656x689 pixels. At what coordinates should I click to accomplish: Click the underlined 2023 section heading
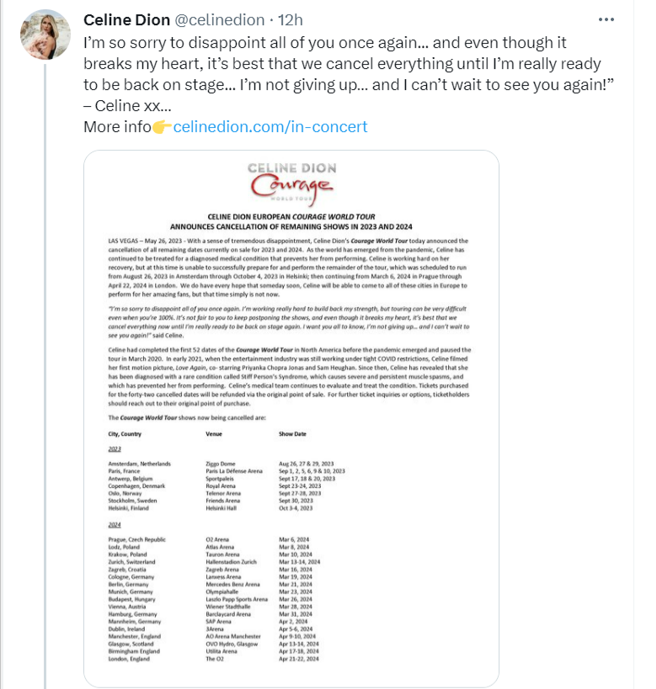[x=112, y=450]
